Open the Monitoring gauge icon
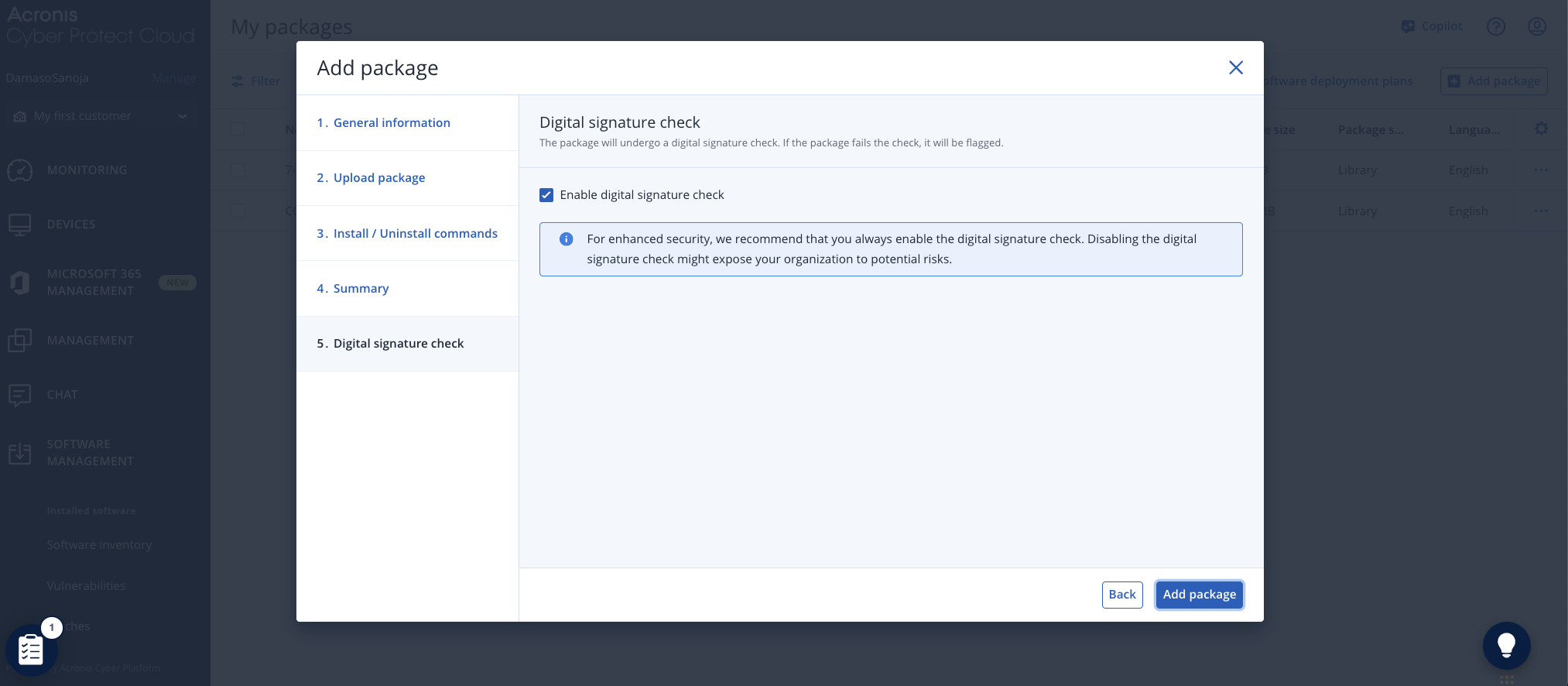The width and height of the screenshot is (1568, 686). pos(19,170)
